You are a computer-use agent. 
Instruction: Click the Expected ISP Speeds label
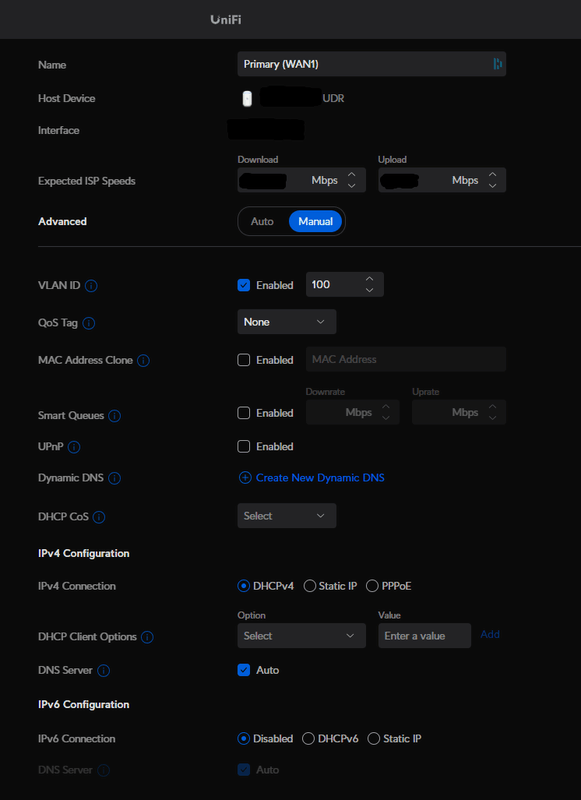point(87,181)
